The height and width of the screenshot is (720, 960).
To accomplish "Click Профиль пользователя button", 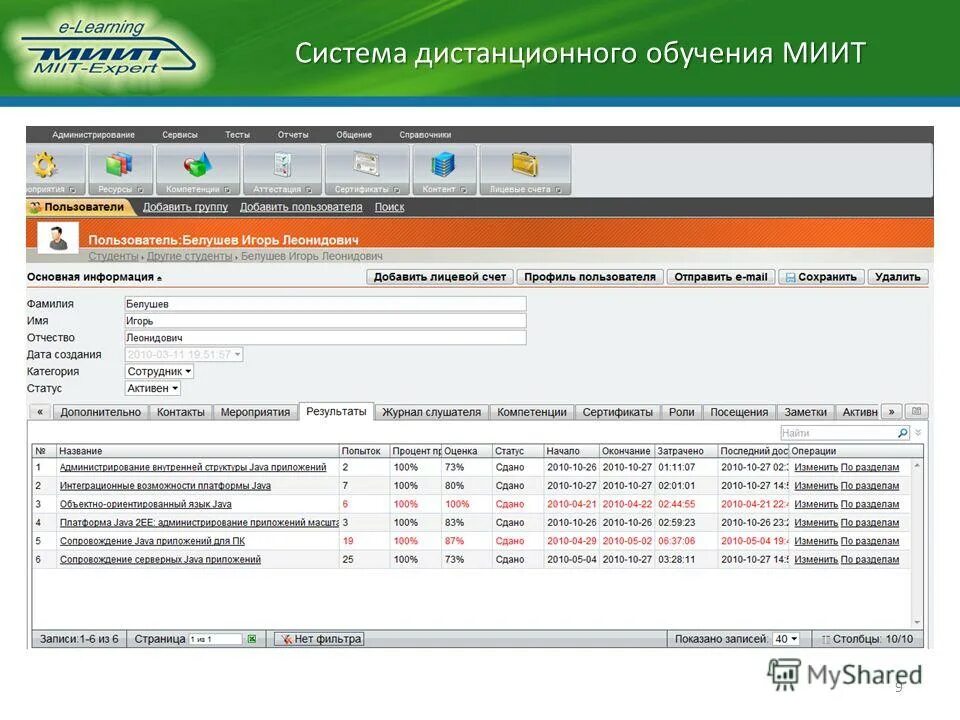I will click(590, 277).
